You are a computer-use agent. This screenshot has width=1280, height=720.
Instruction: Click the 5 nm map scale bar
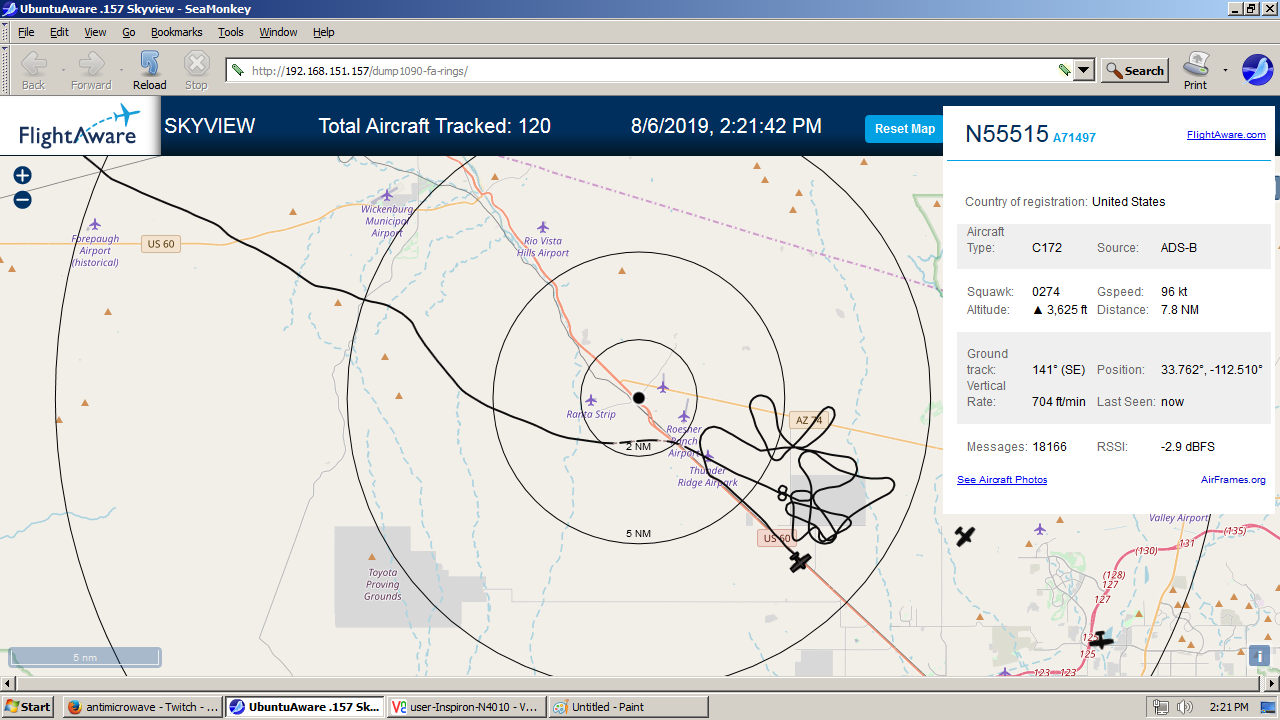(85, 657)
